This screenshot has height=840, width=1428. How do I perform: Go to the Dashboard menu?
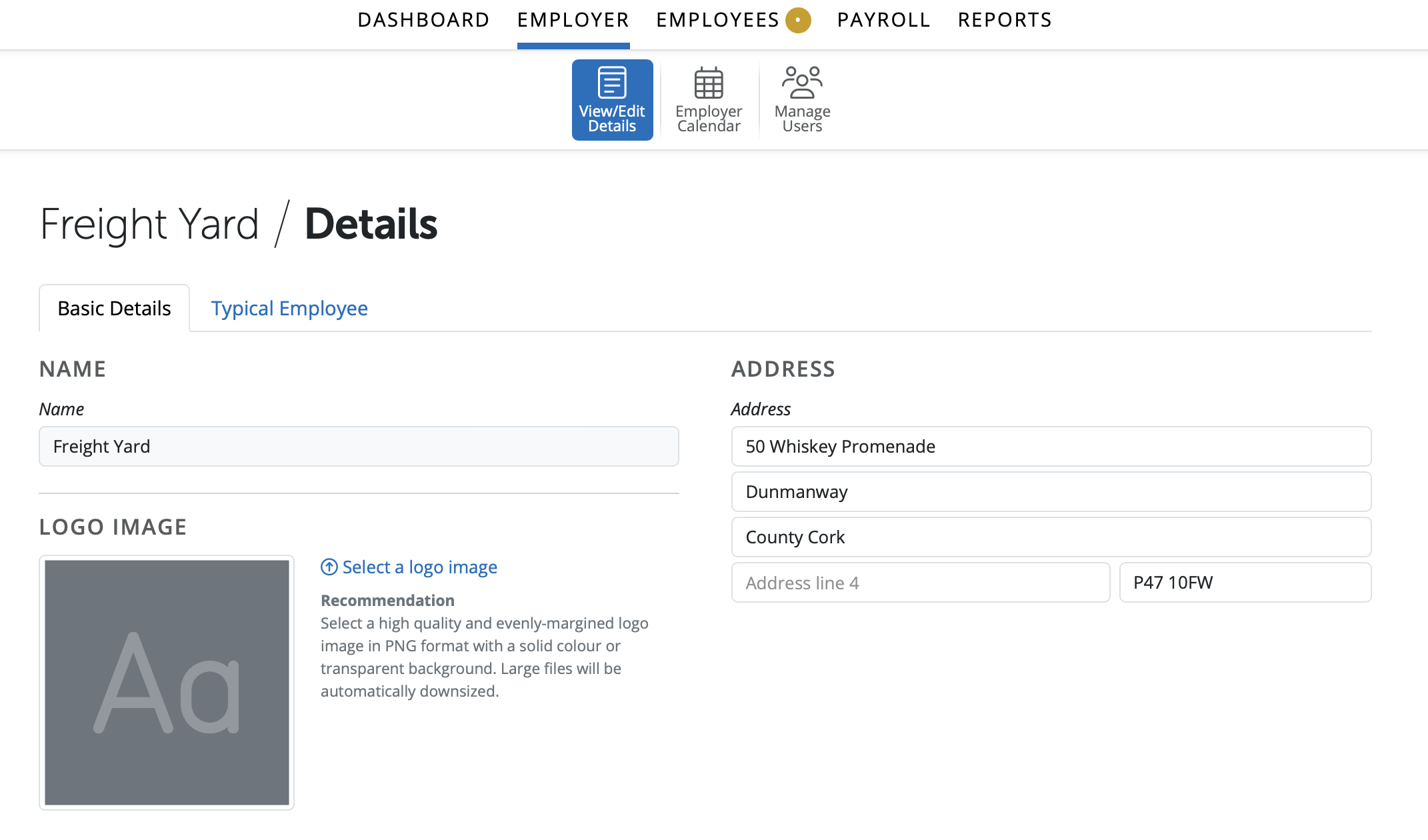(423, 20)
